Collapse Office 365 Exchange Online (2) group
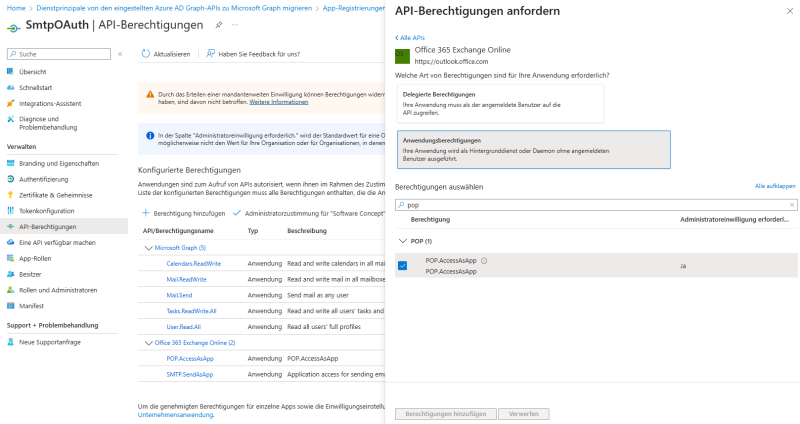Image resolution: width=800 pixels, height=424 pixels. (148, 342)
